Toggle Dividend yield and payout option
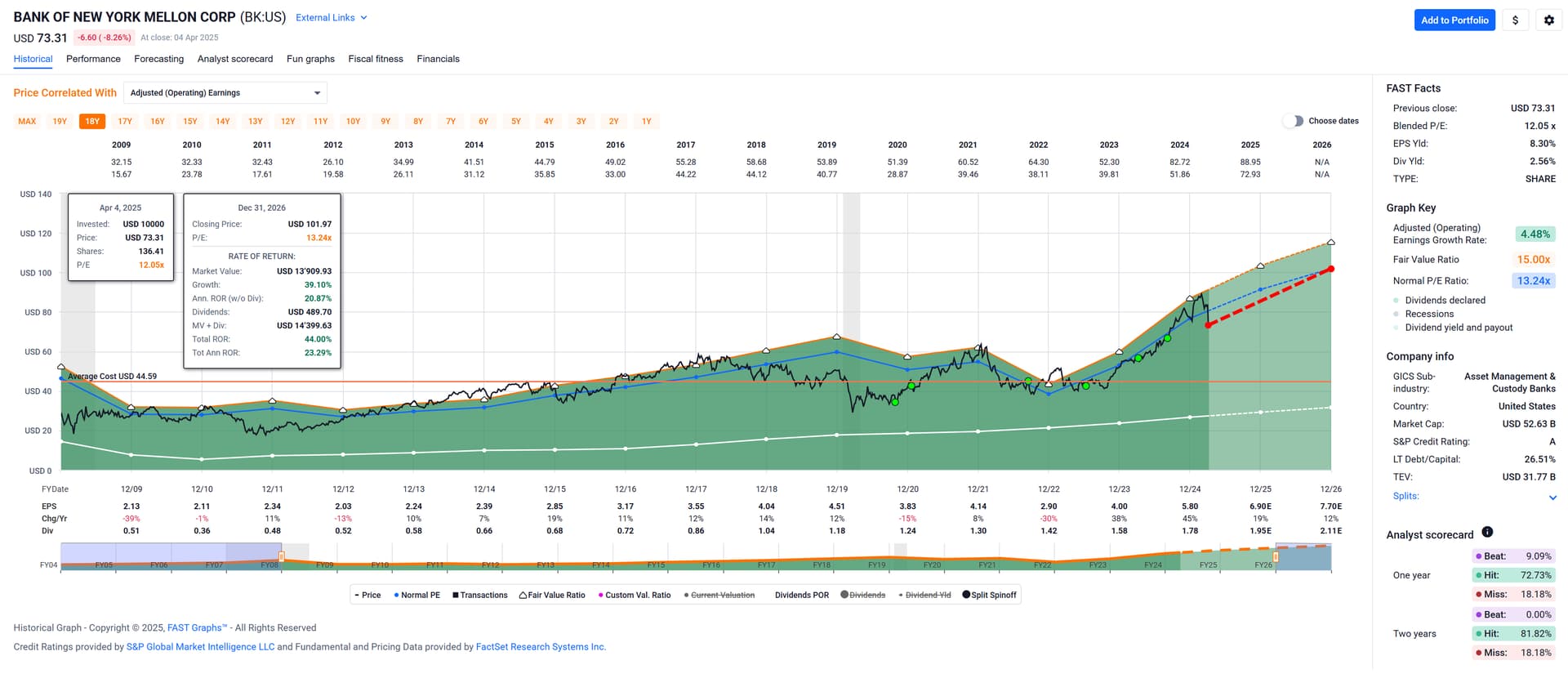 [1453, 328]
